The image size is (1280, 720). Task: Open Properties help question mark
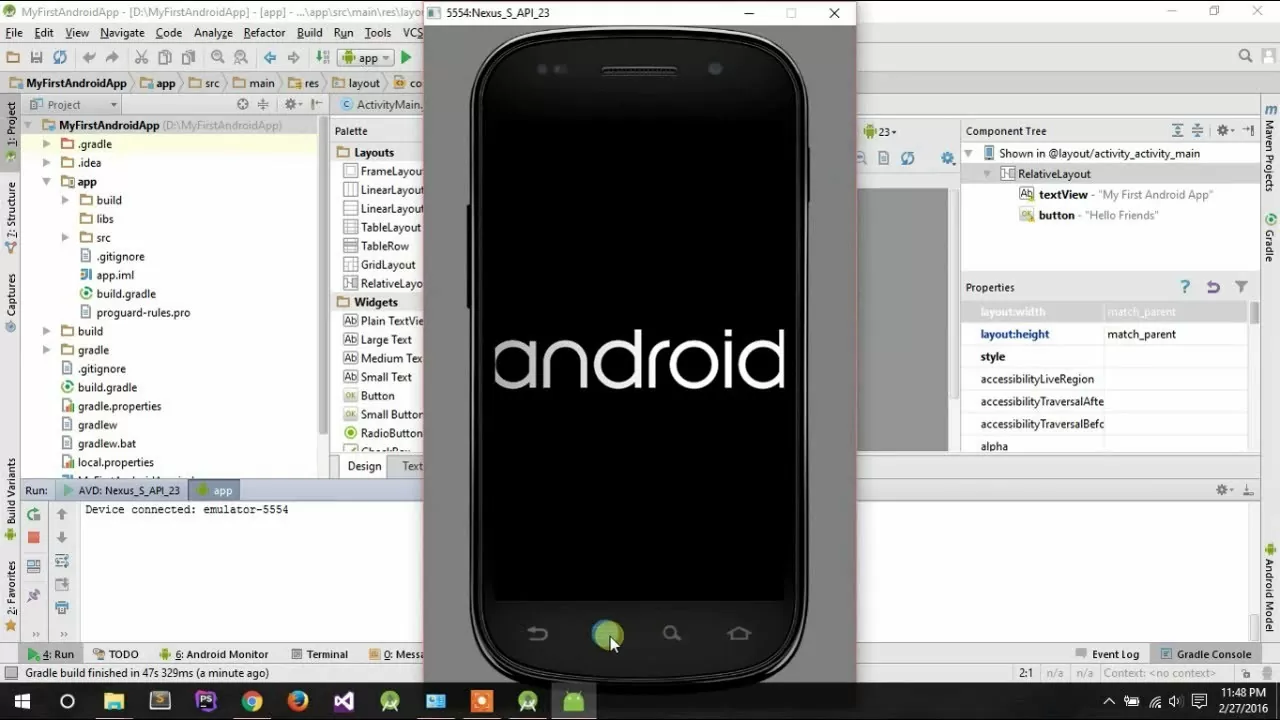(1185, 287)
